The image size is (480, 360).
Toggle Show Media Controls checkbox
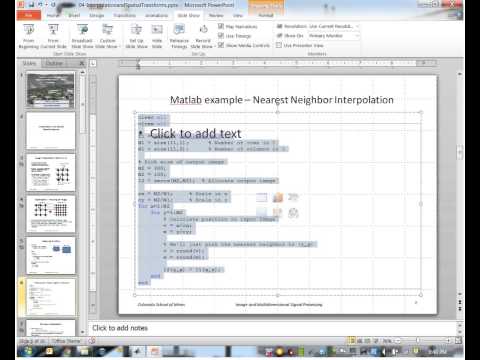coord(221,45)
